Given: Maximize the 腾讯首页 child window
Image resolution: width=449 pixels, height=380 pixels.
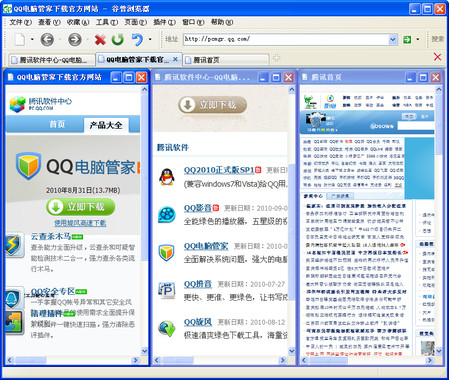Looking at the screenshot, I should coord(423,78).
